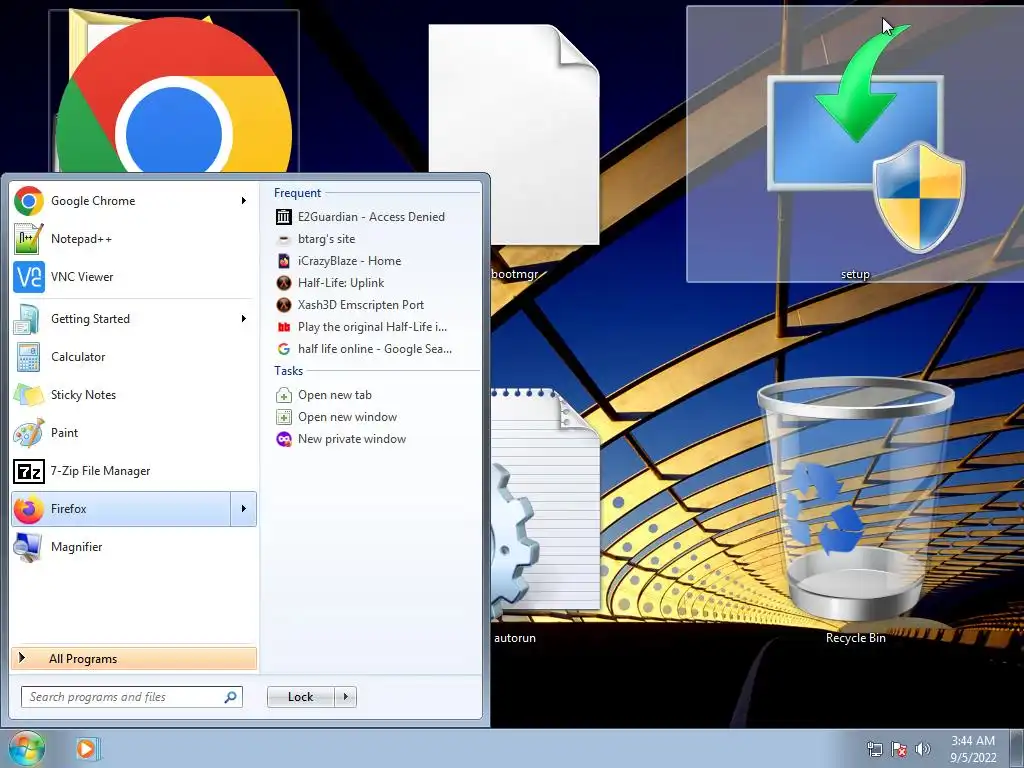Click the Start orb button
Screen dimensions: 1024x768
[27, 748]
